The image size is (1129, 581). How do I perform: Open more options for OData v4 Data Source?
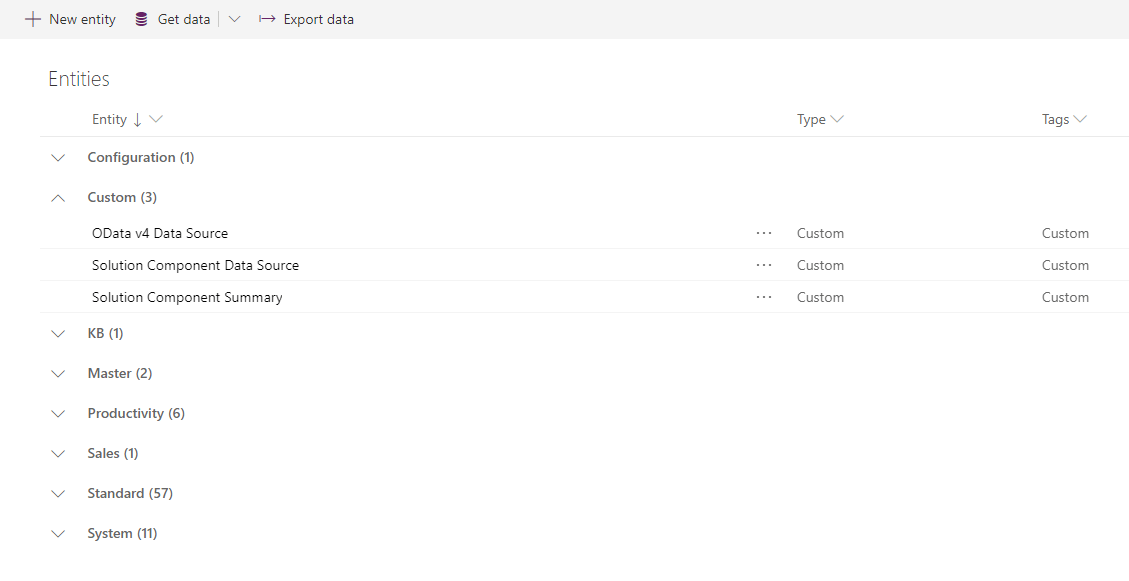[764, 233]
